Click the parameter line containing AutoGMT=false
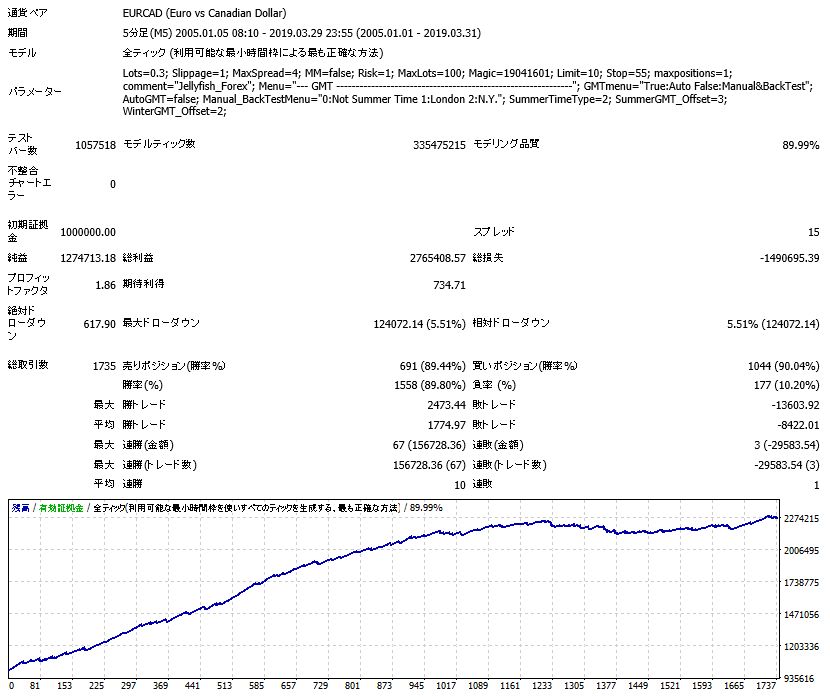The height and width of the screenshot is (697, 830). (x=425, y=98)
